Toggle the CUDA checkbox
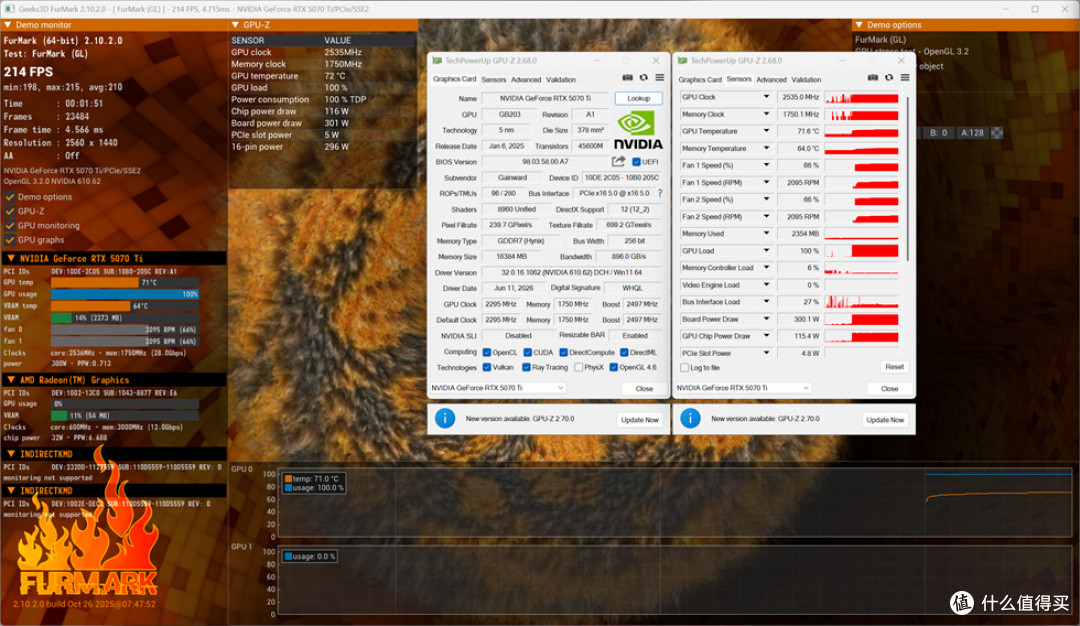1080x626 pixels. pos(528,353)
